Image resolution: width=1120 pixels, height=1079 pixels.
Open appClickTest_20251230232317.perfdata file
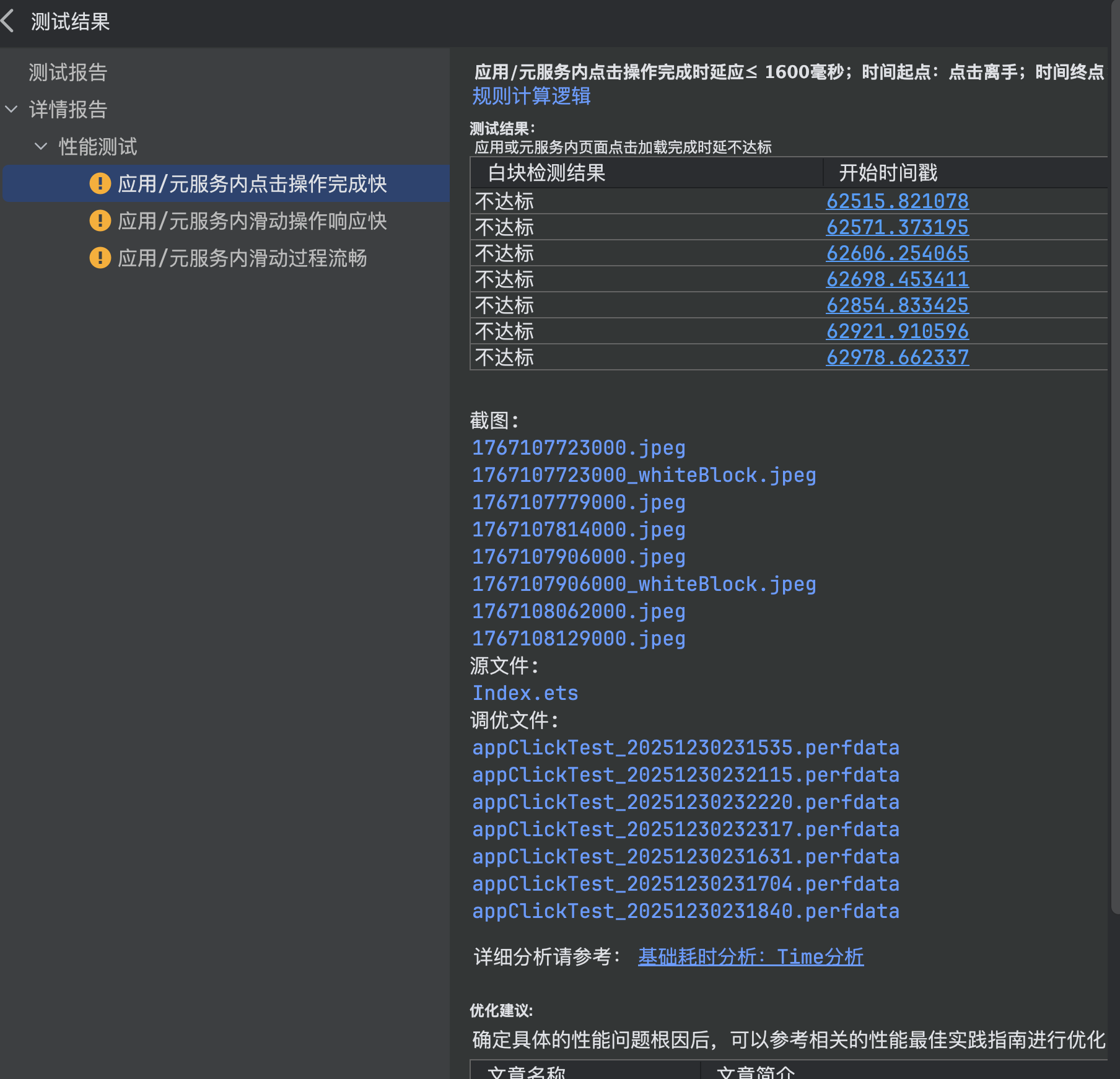[x=686, y=829]
